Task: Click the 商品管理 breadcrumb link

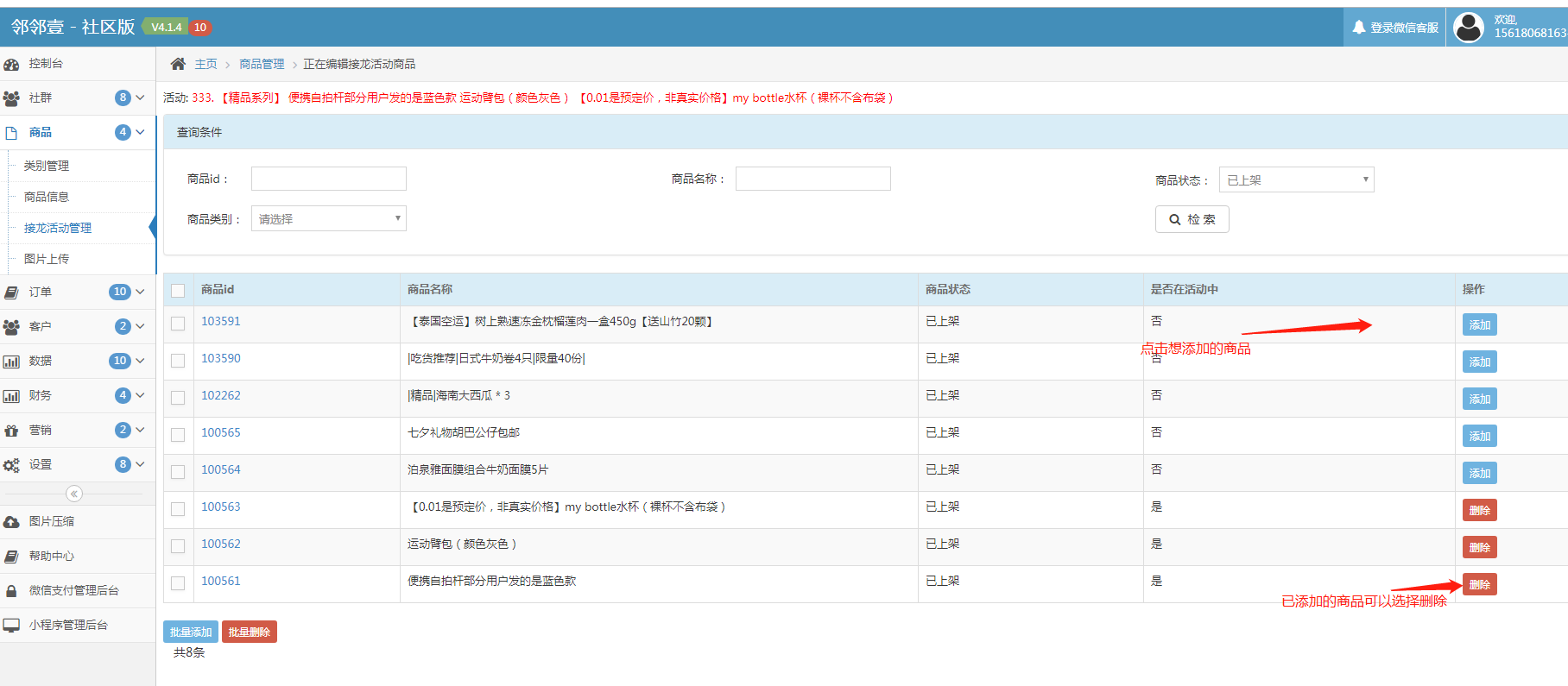Action: coord(262,64)
